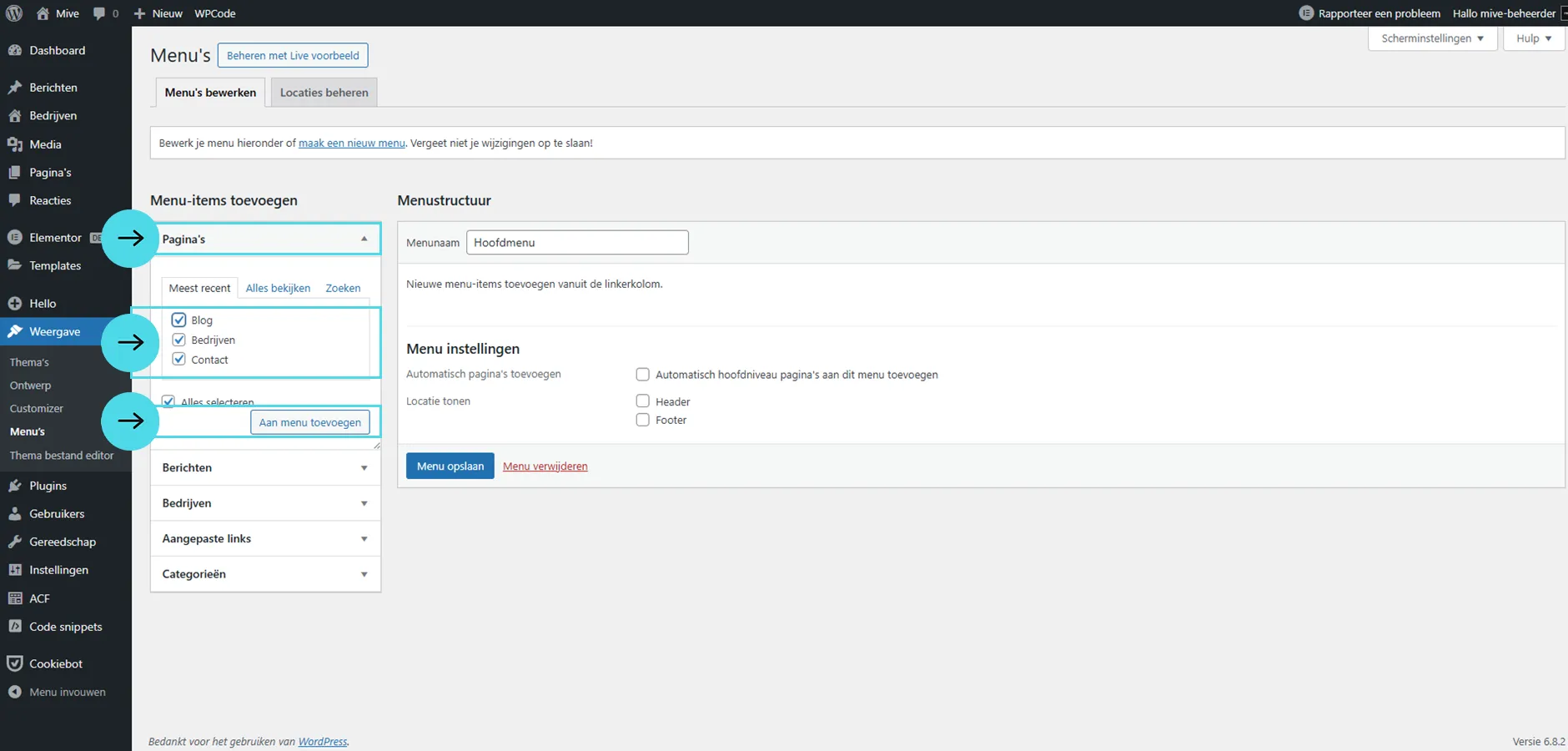Image resolution: width=1568 pixels, height=751 pixels.
Task: Click the Gereedschap wrench icon
Action: 14,542
